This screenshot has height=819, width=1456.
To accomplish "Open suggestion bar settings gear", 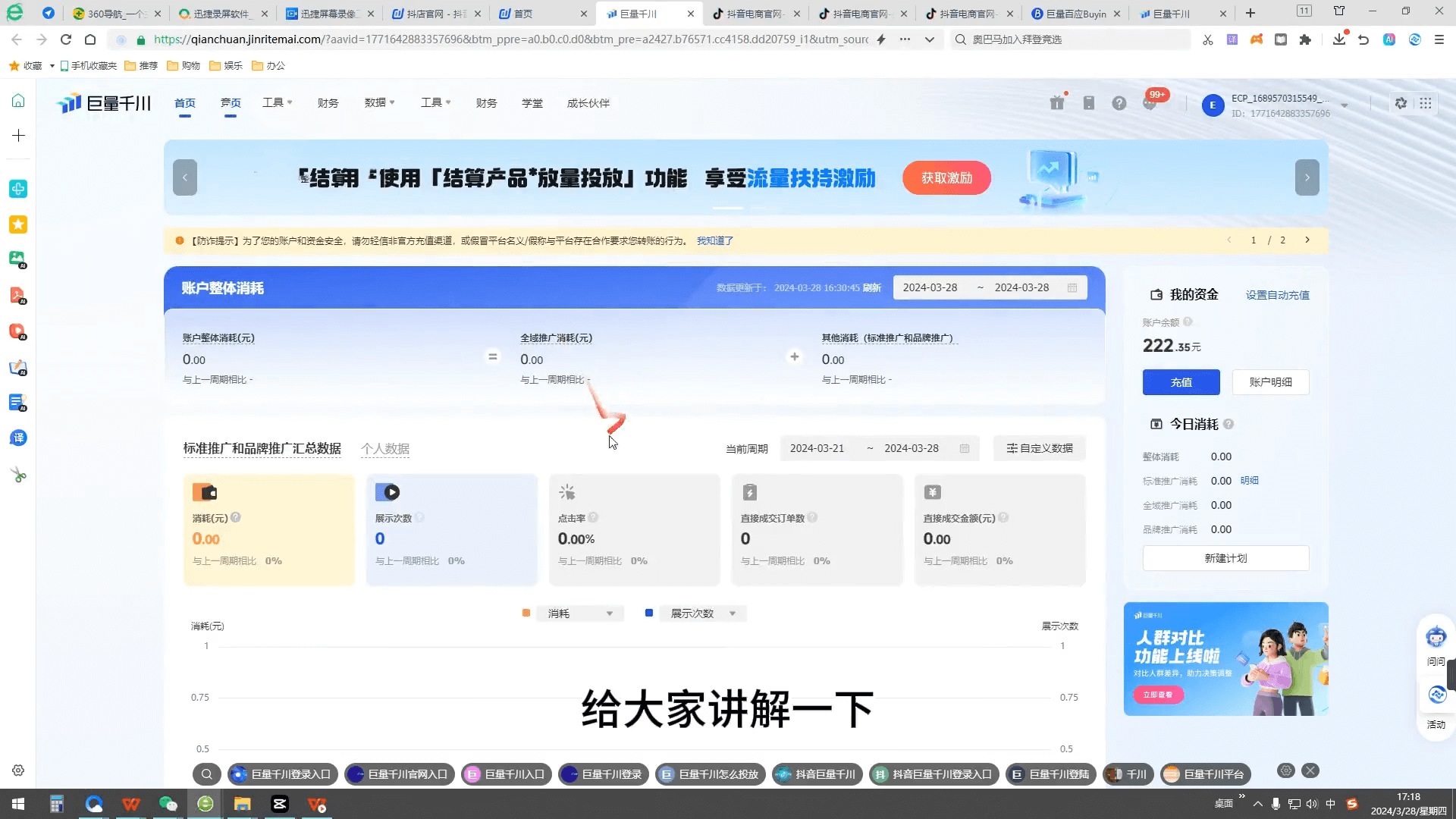I will (x=1286, y=770).
